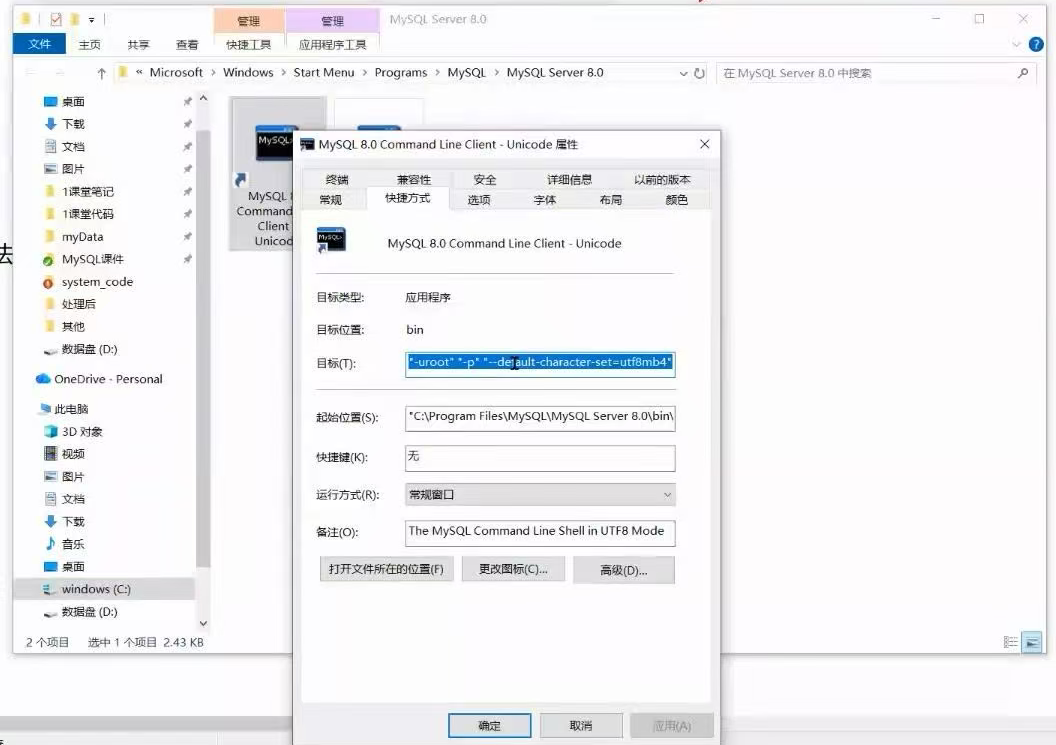The image size is (1056, 745).
Task: Switch to details view layout icon
Action: pos(1010,642)
